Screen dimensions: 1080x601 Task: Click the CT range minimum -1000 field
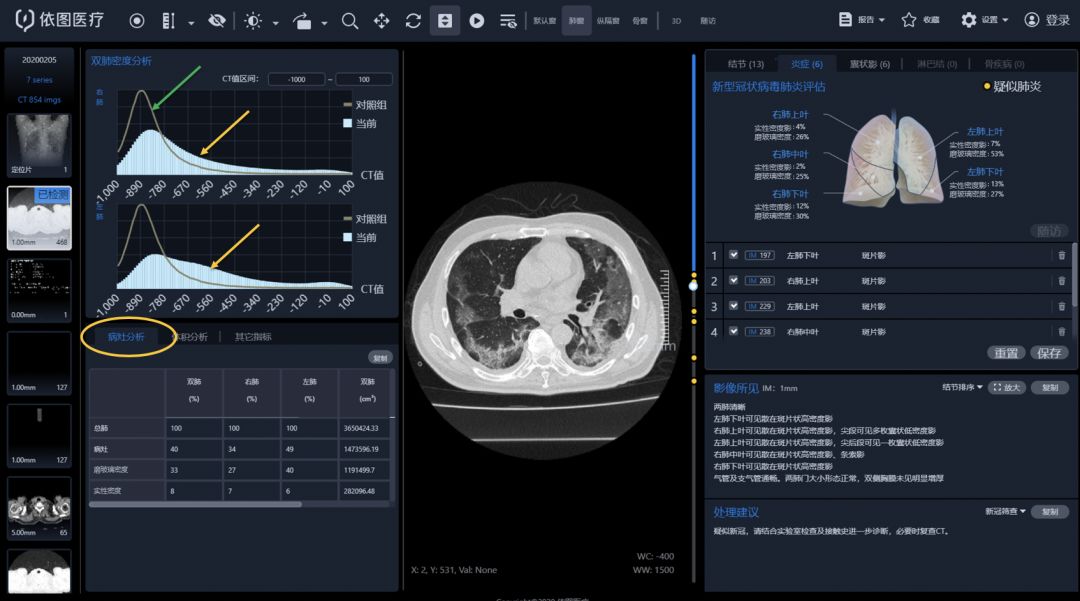coord(296,79)
